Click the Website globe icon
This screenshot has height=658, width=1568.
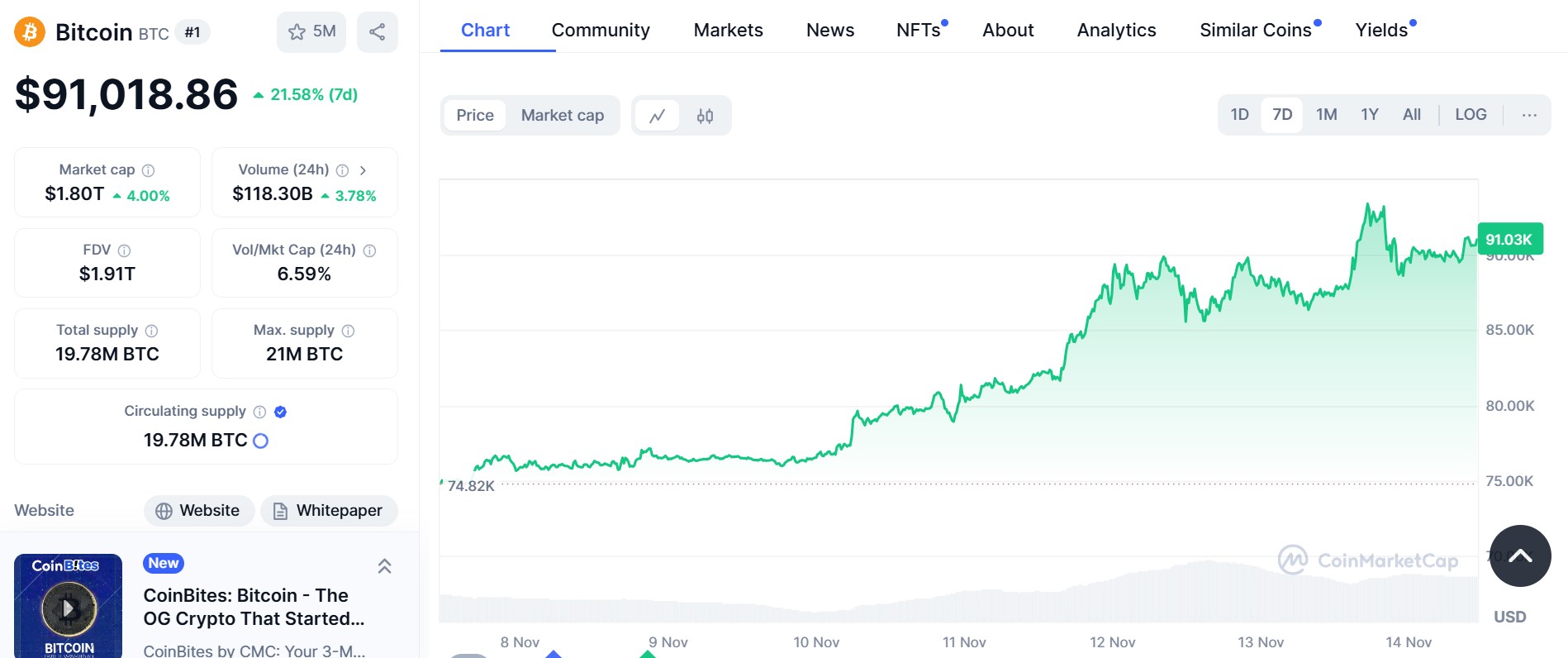[x=164, y=511]
